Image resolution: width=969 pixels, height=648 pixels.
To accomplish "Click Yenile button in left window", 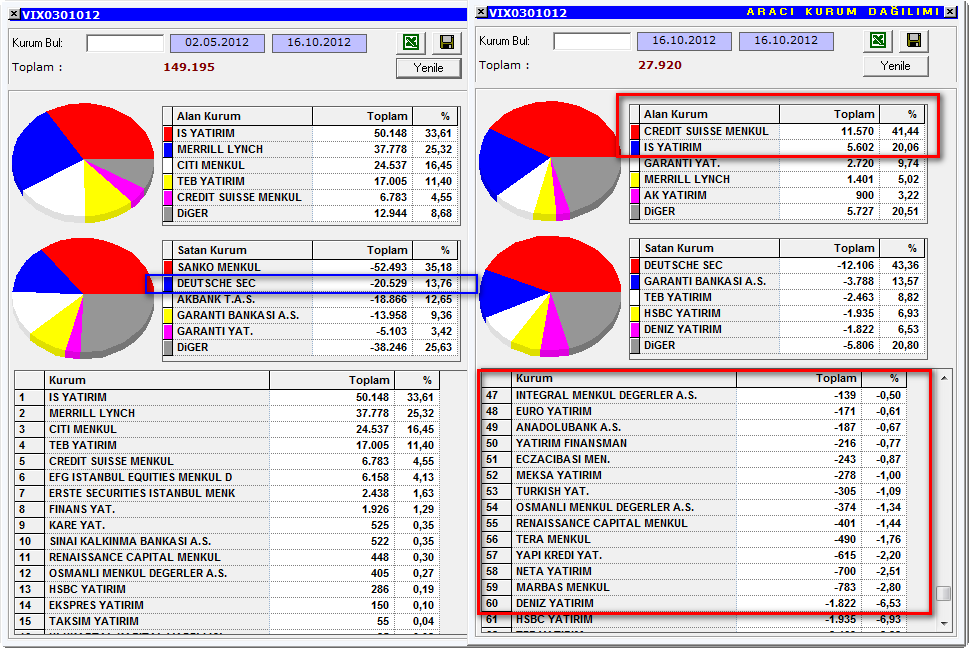I will 428,68.
